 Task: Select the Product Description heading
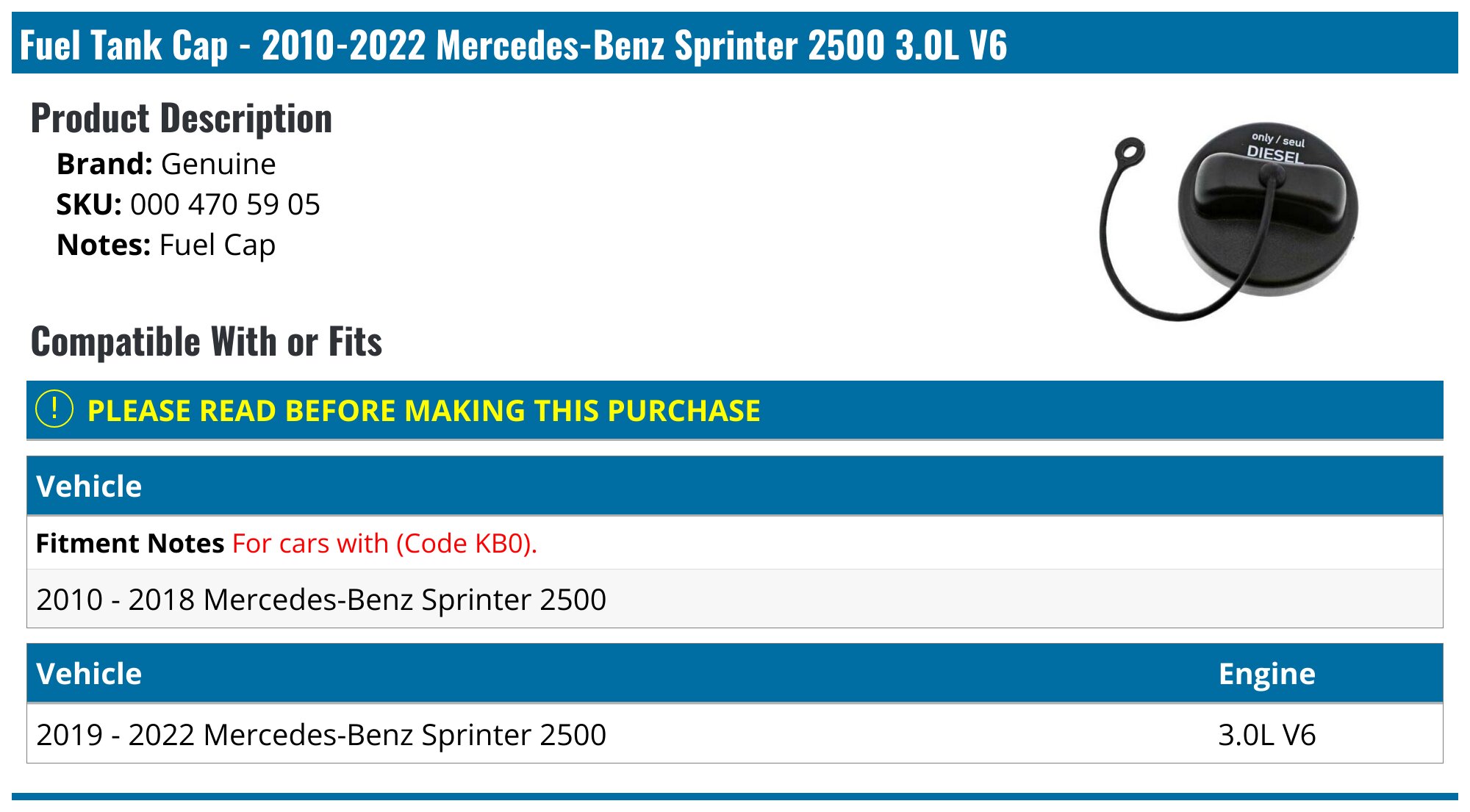click(x=182, y=118)
